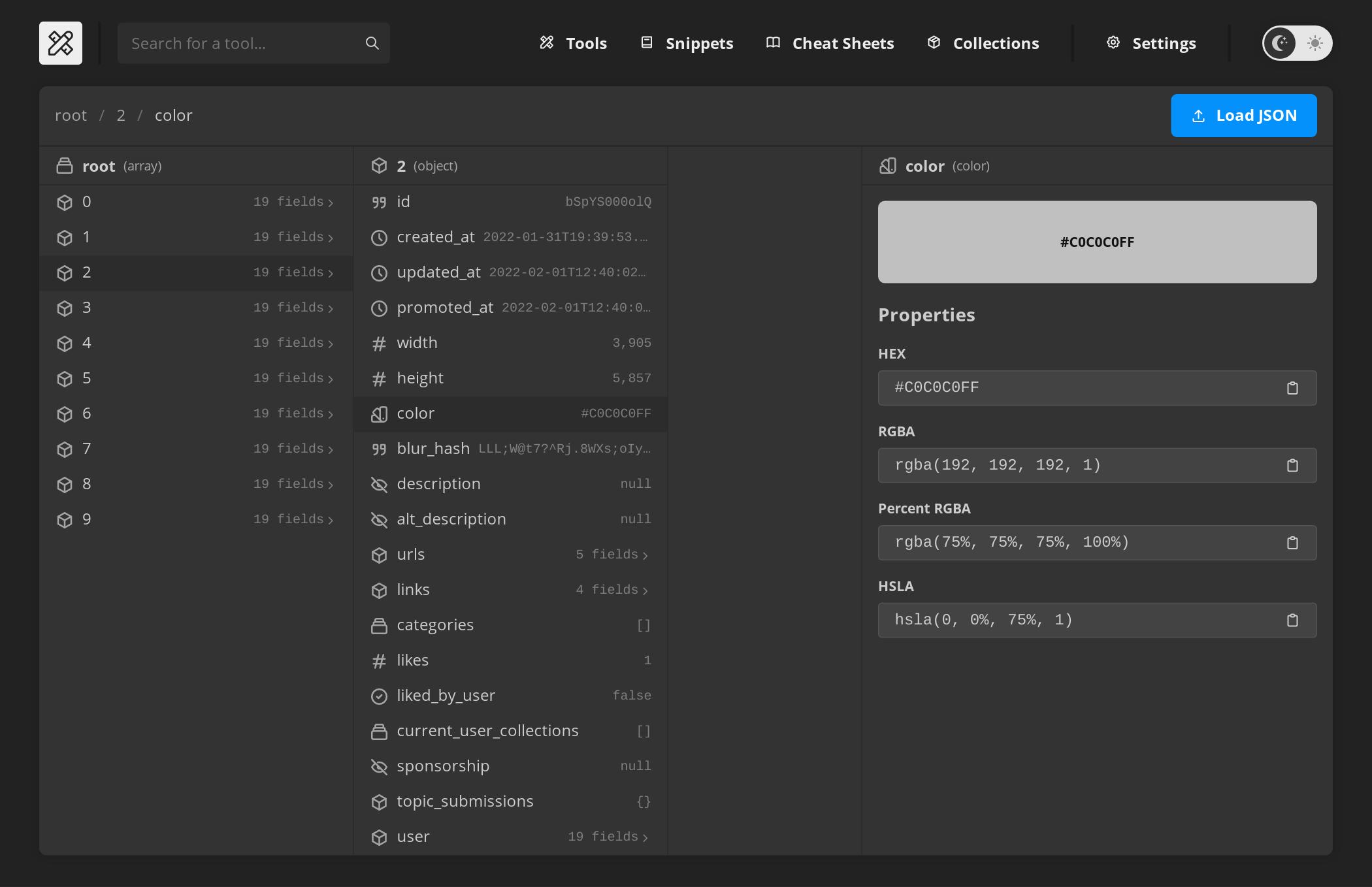Click the hidden-eye icon on the description field
This screenshot has width=1372, height=887.
click(380, 484)
